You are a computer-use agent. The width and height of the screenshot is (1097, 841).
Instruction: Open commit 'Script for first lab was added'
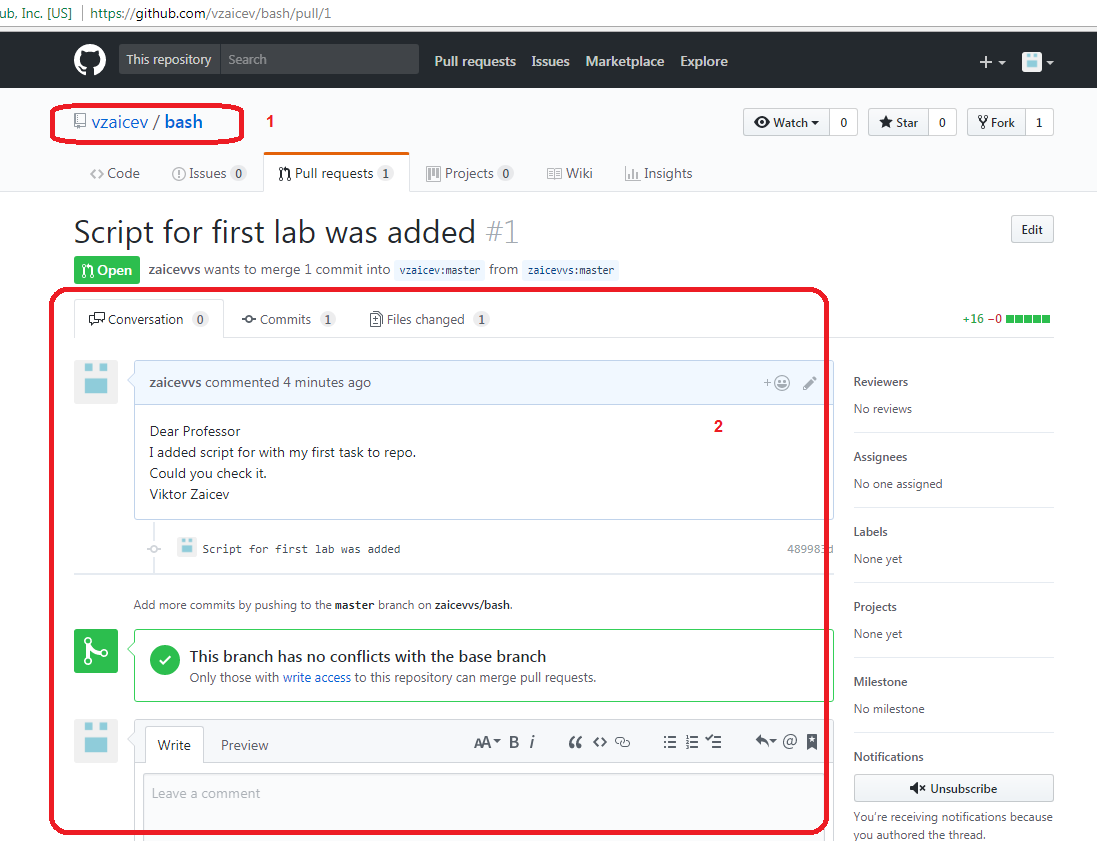[x=302, y=549]
